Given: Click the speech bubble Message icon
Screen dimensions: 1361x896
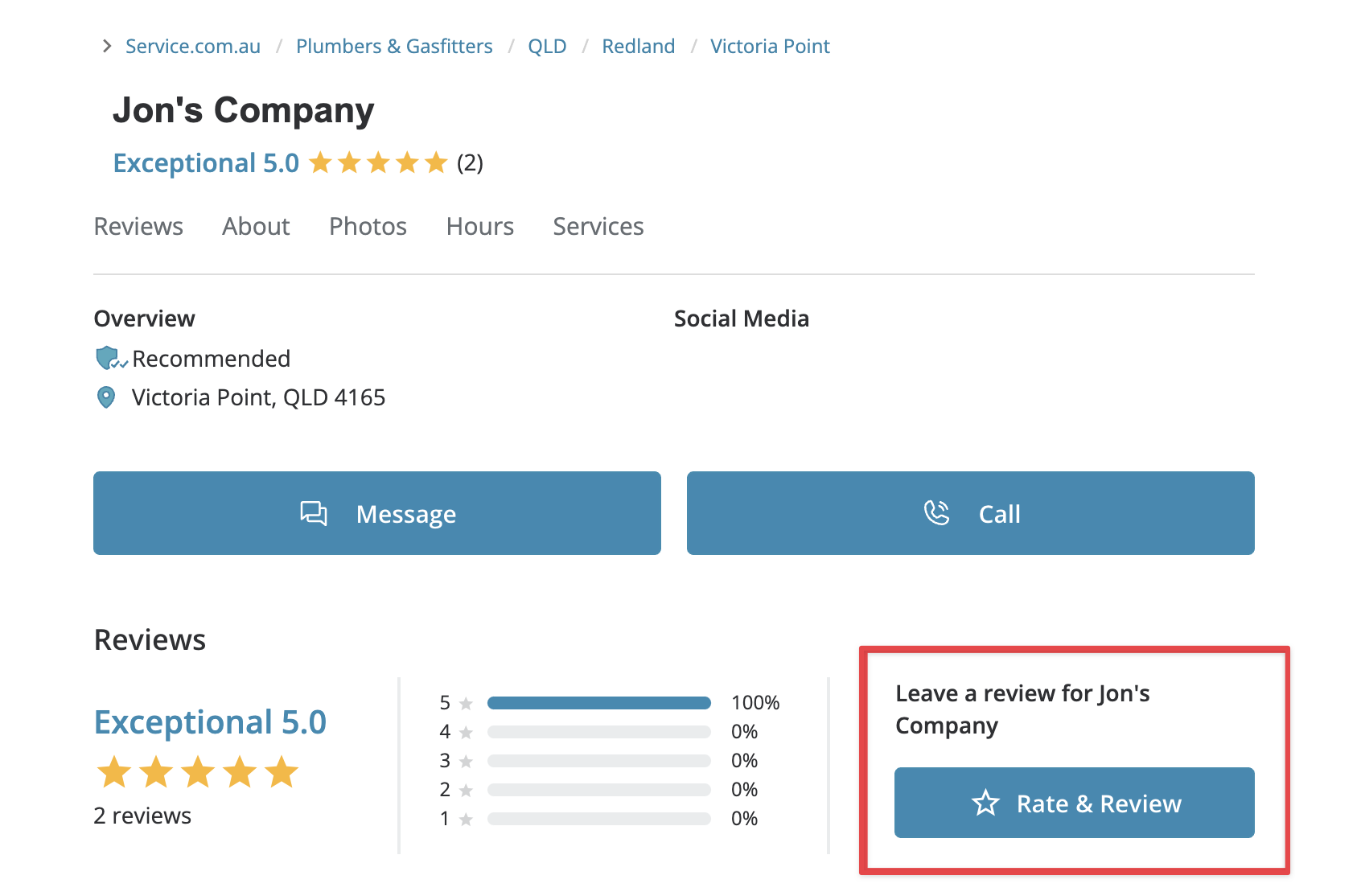Looking at the screenshot, I should coord(314,513).
